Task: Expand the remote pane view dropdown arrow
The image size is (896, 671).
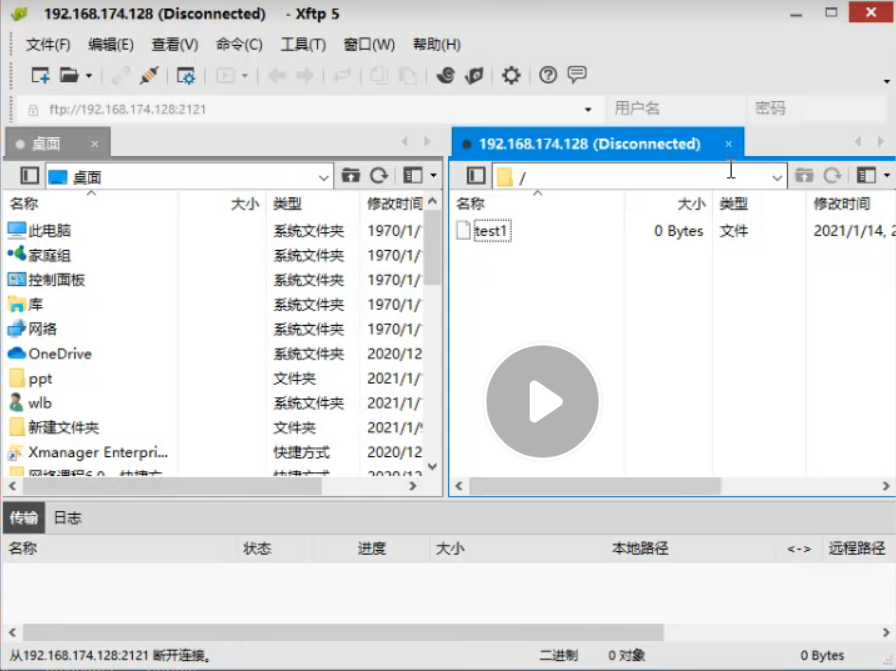Action: (x=887, y=175)
